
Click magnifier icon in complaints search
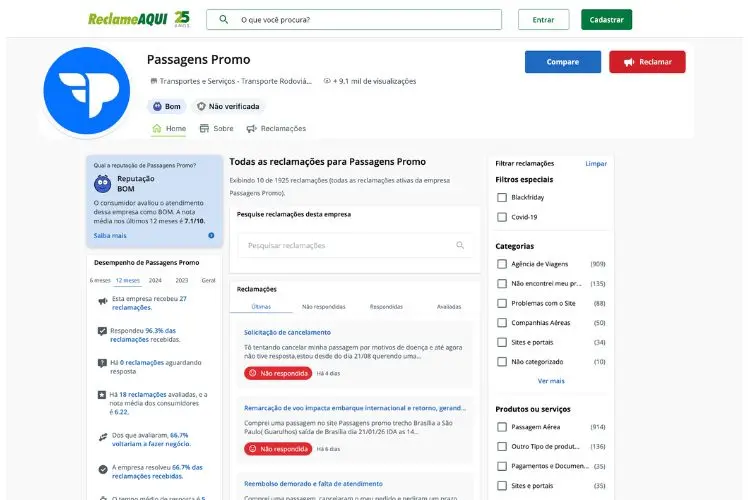click(460, 245)
